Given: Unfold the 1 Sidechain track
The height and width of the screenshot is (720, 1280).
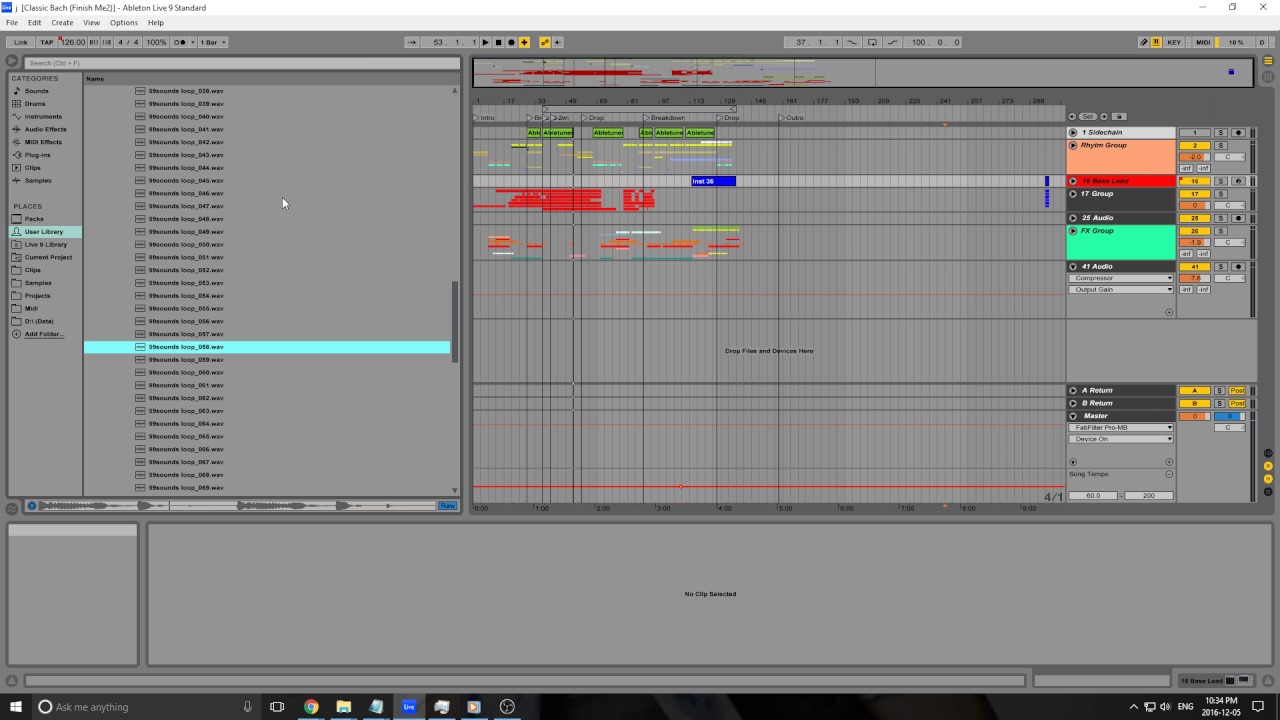Looking at the screenshot, I should coord(1073,133).
